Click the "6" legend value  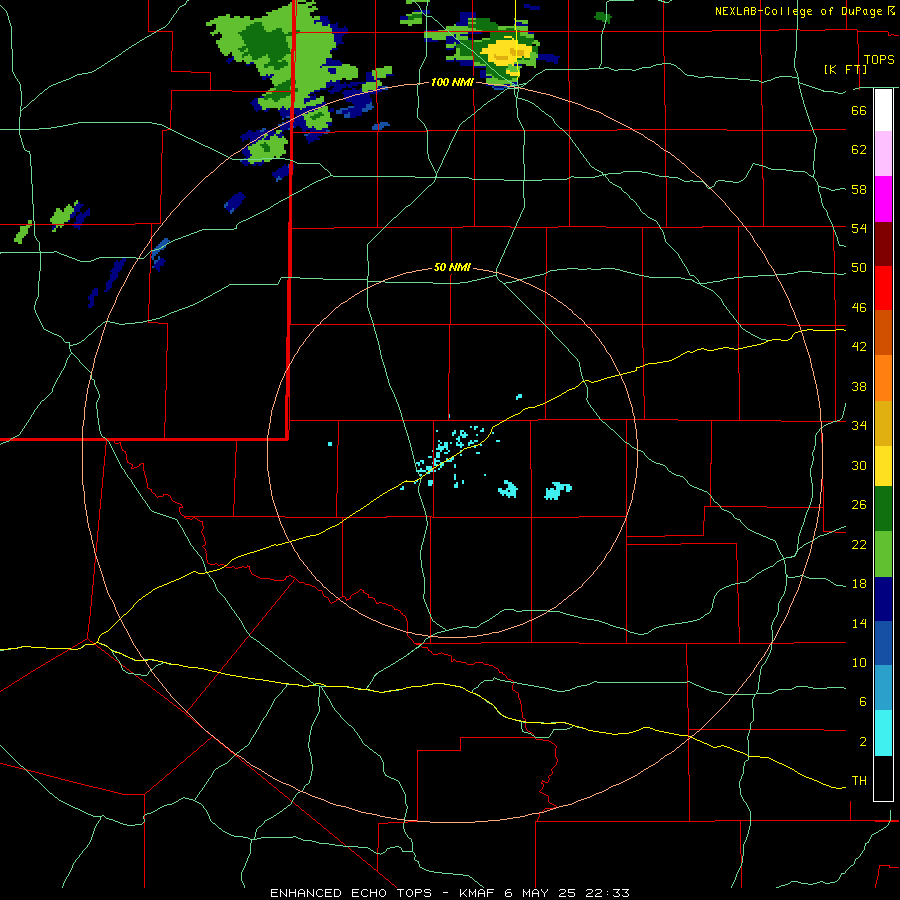coord(862,702)
